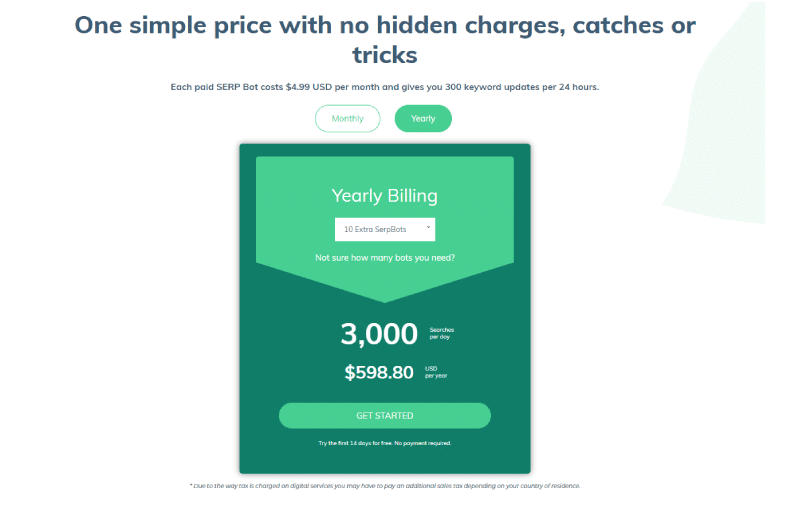Image resolution: width=800 pixels, height=530 pixels.
Task: Click the Yearly Billing card title
Action: tap(385, 195)
